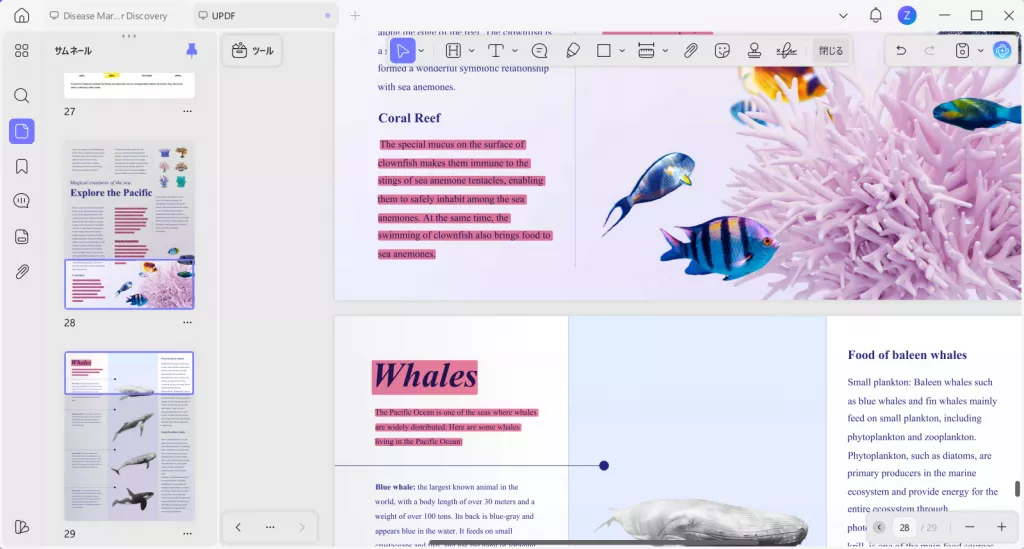The width and height of the screenshot is (1024, 549).
Task: Select the cursor selection tool
Action: (x=402, y=50)
